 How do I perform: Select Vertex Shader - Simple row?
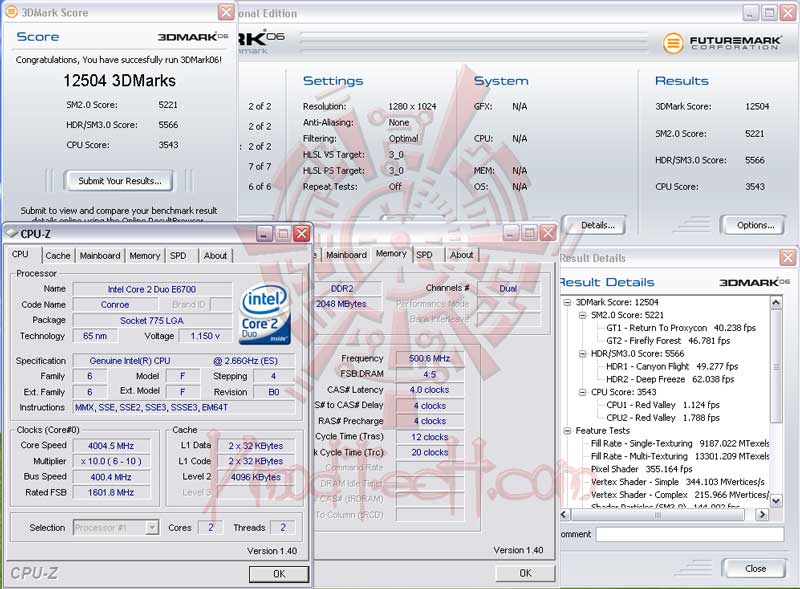[678, 482]
